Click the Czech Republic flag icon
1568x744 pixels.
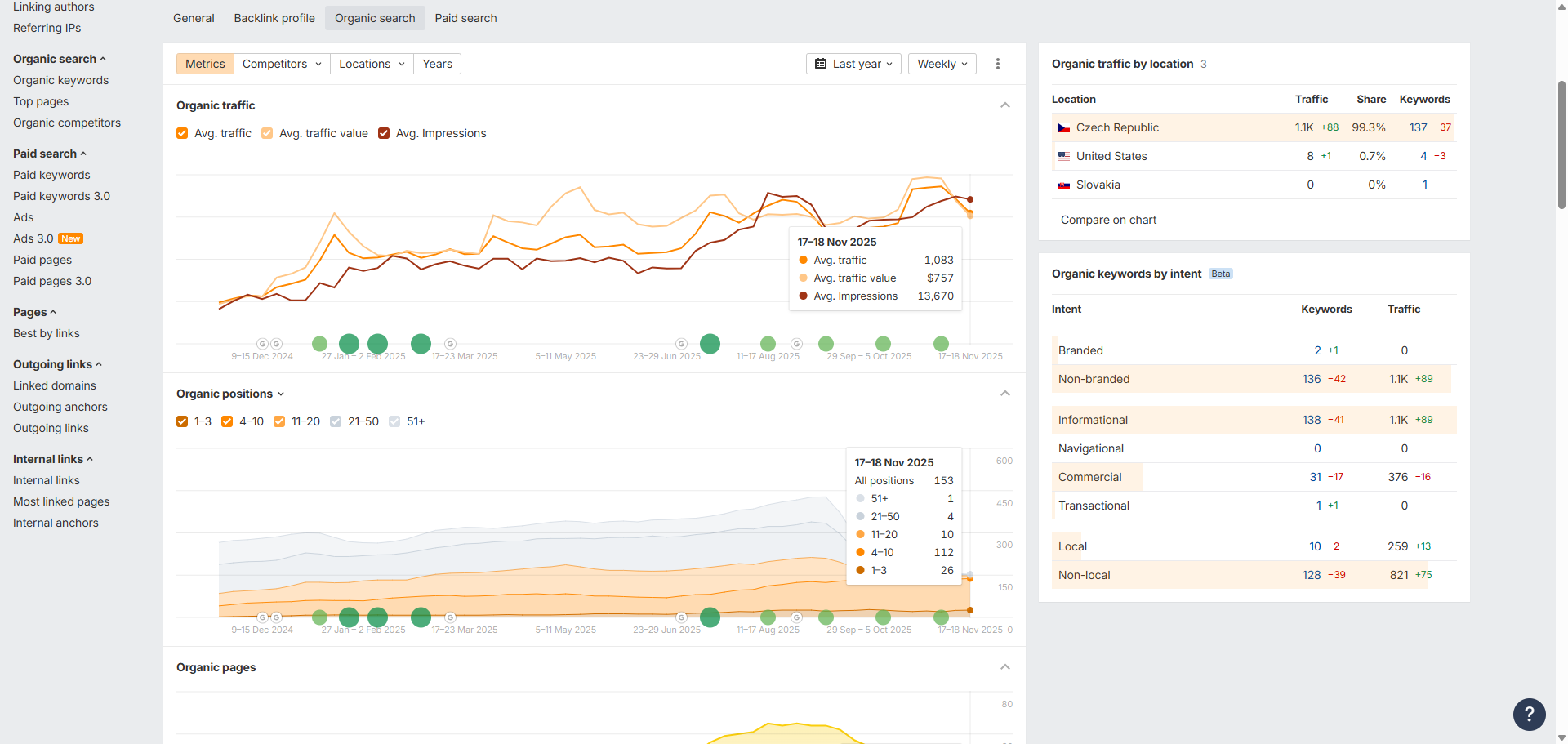click(1063, 128)
